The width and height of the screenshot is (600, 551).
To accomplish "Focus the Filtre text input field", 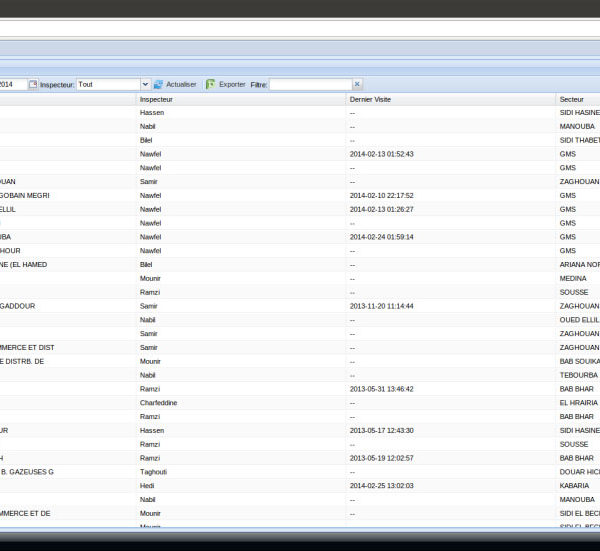I will (310, 85).
